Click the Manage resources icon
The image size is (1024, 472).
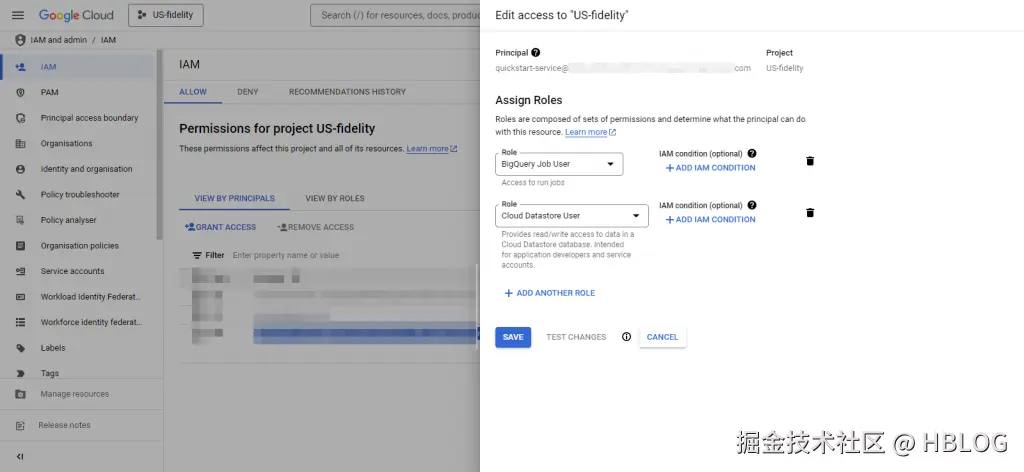pos(20,394)
